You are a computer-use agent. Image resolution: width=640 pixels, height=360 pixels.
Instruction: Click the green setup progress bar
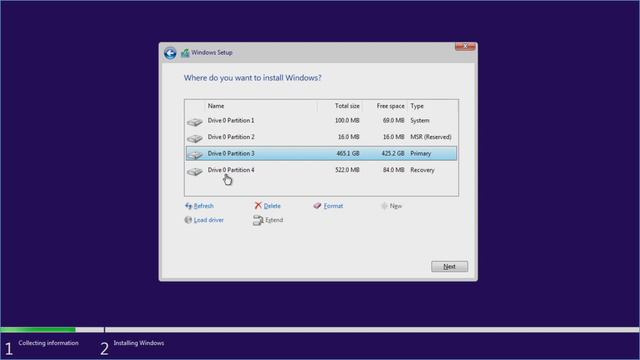tap(38, 329)
